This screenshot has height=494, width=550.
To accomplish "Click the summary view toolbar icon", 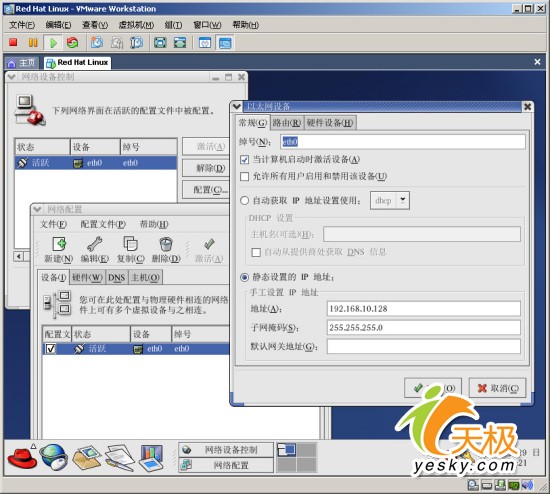I will click(x=205, y=42).
